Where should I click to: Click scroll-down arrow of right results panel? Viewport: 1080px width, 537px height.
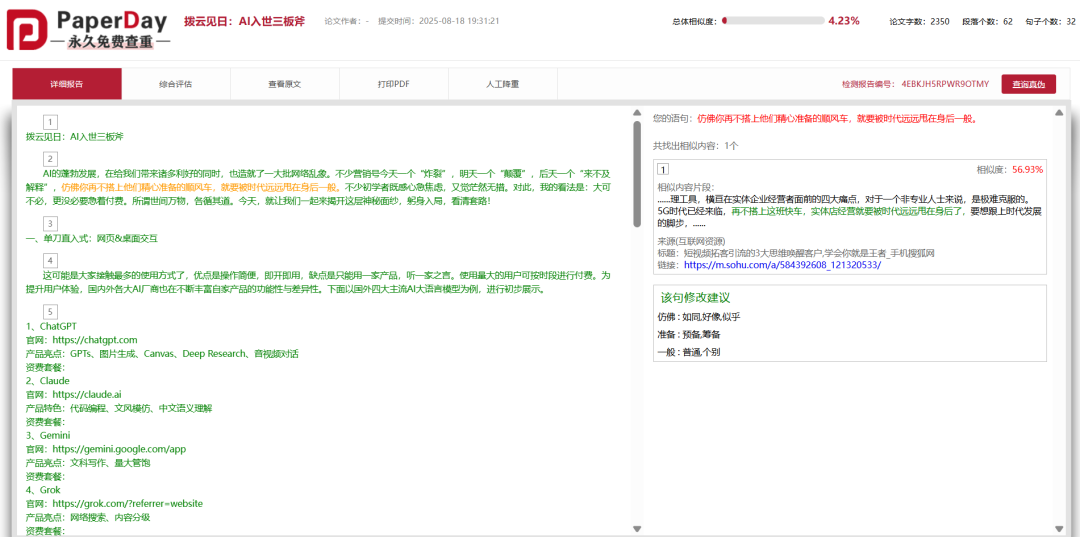1056,528
